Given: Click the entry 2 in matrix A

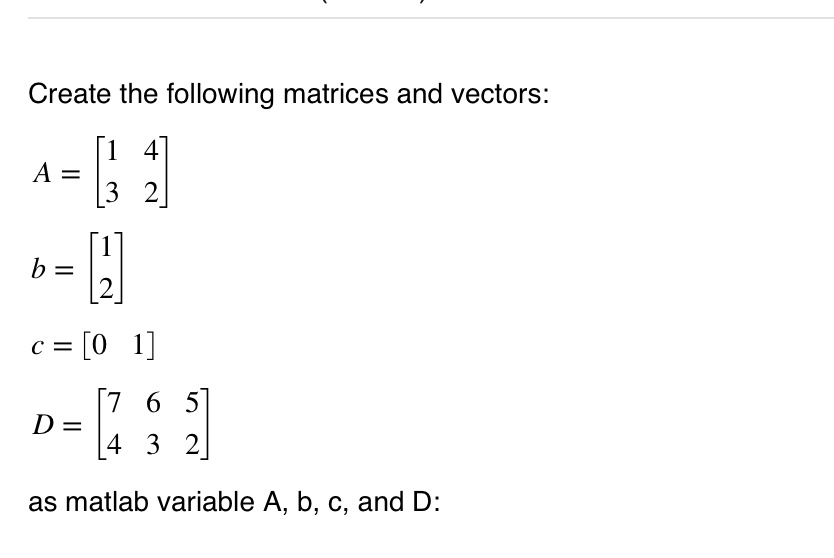Looking at the screenshot, I should [151, 193].
